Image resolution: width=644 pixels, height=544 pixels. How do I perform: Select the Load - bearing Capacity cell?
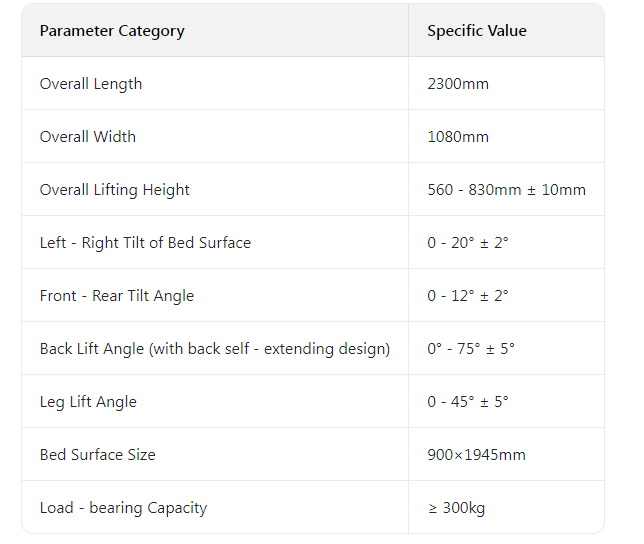pyautogui.click(x=123, y=508)
